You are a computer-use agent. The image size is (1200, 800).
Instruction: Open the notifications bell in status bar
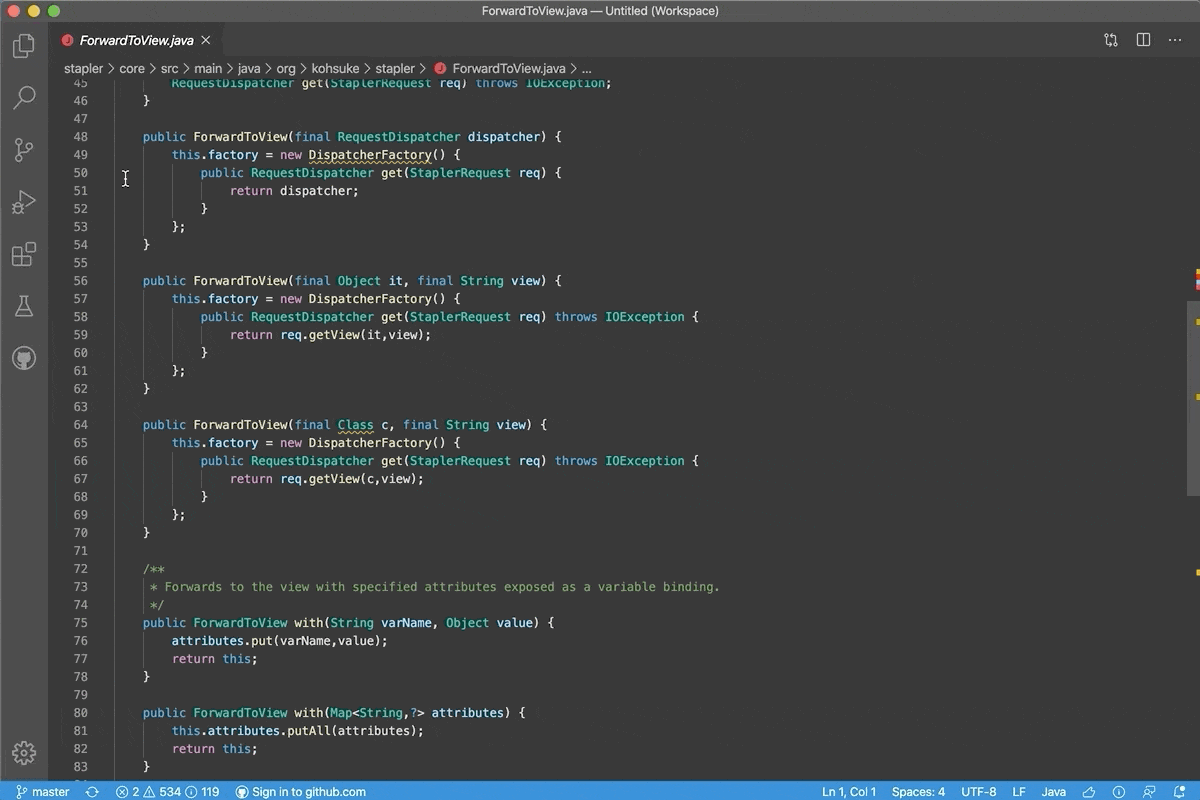coord(1179,792)
